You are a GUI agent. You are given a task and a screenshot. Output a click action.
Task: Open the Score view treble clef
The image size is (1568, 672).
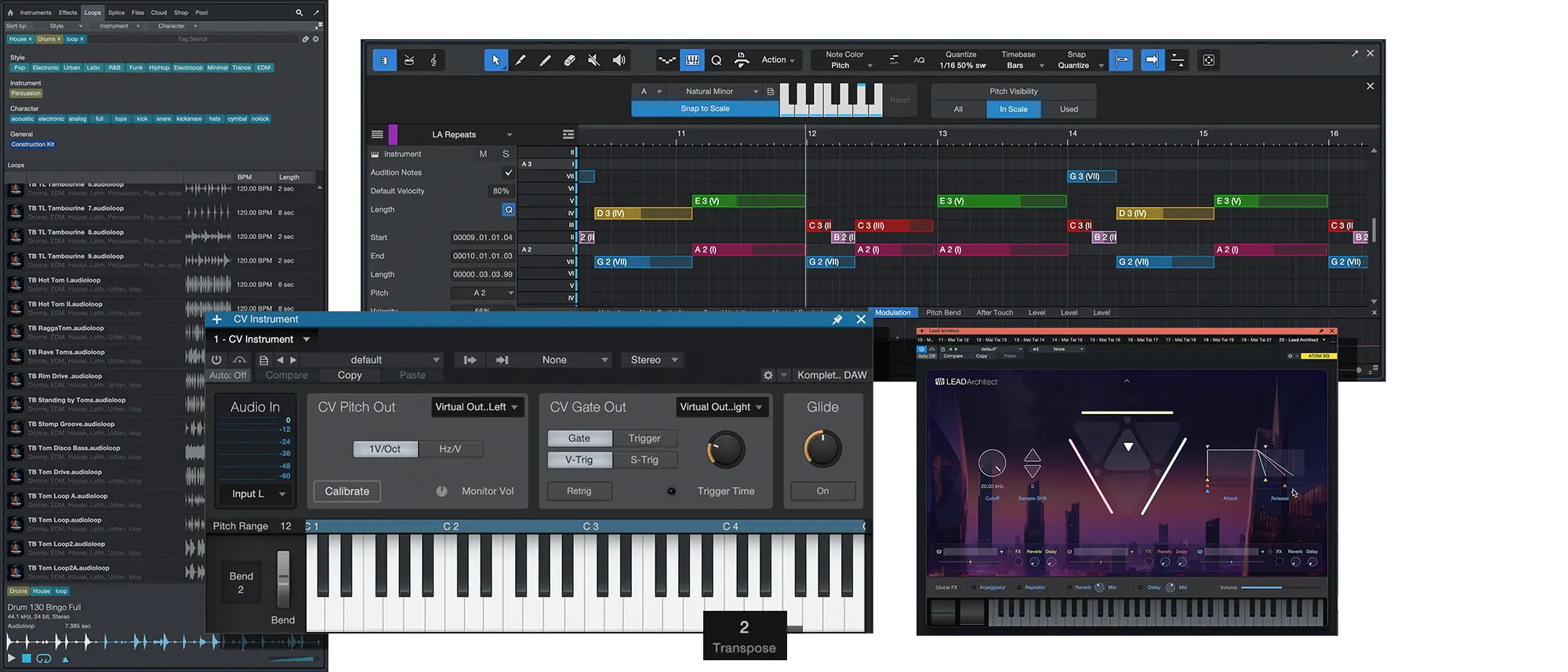pyautogui.click(x=434, y=60)
